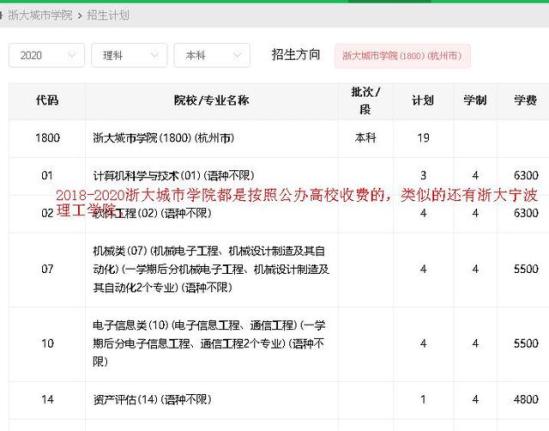Click the 院校/专业名称 column header
This screenshot has width=549, height=431.
[x=211, y=101]
